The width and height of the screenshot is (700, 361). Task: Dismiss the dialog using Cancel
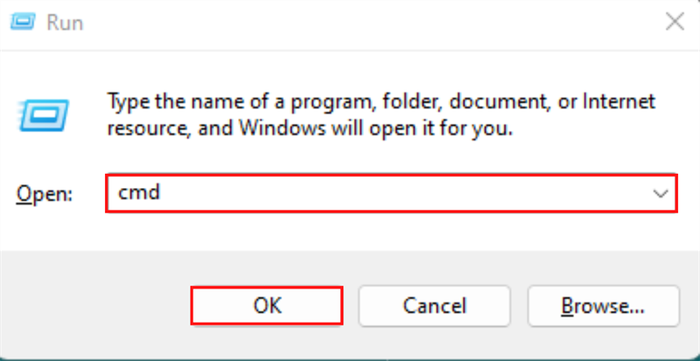point(434,306)
